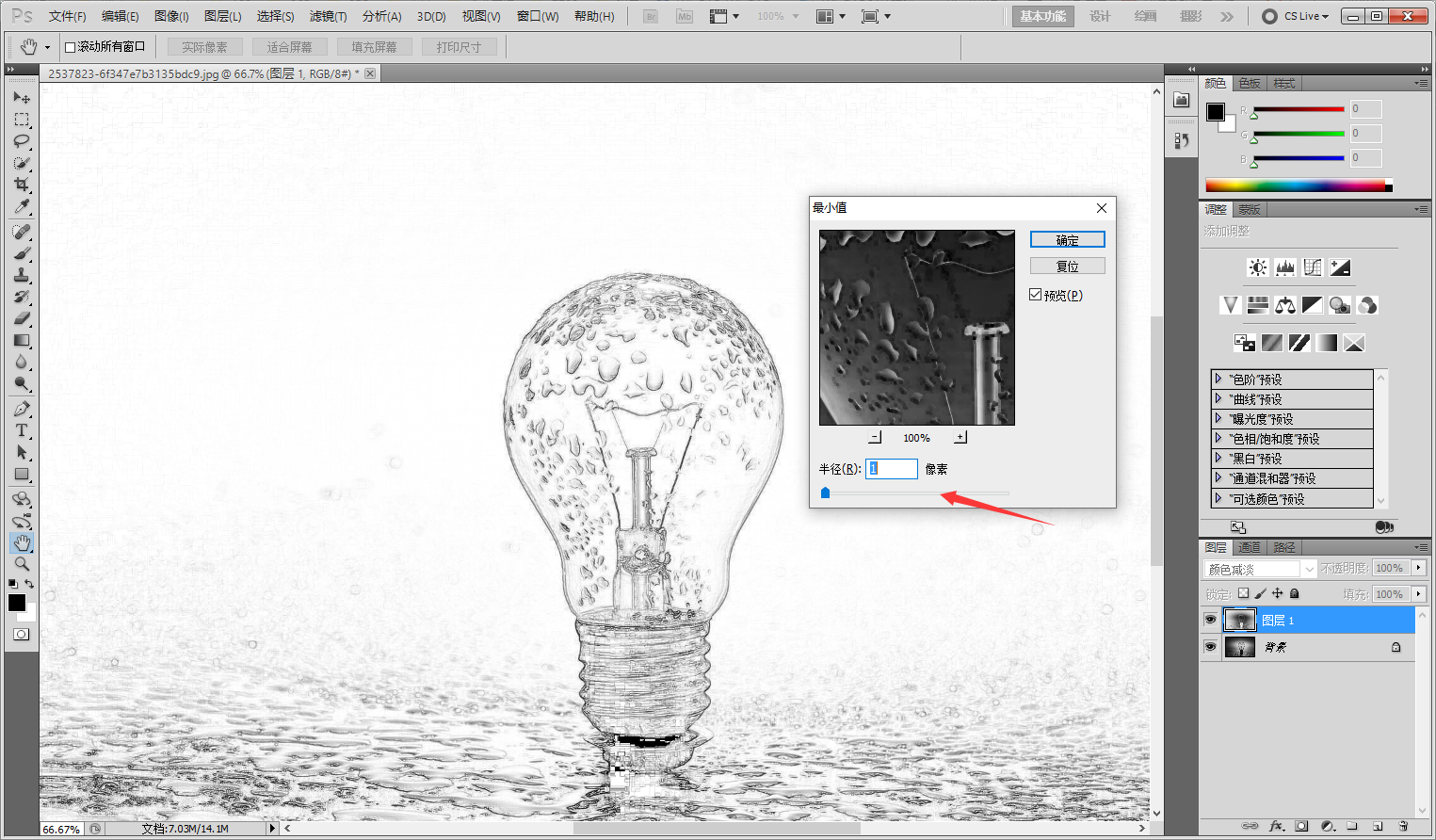Add a Channel Mixer adjustment
The width and height of the screenshot is (1436, 840).
(1367, 305)
